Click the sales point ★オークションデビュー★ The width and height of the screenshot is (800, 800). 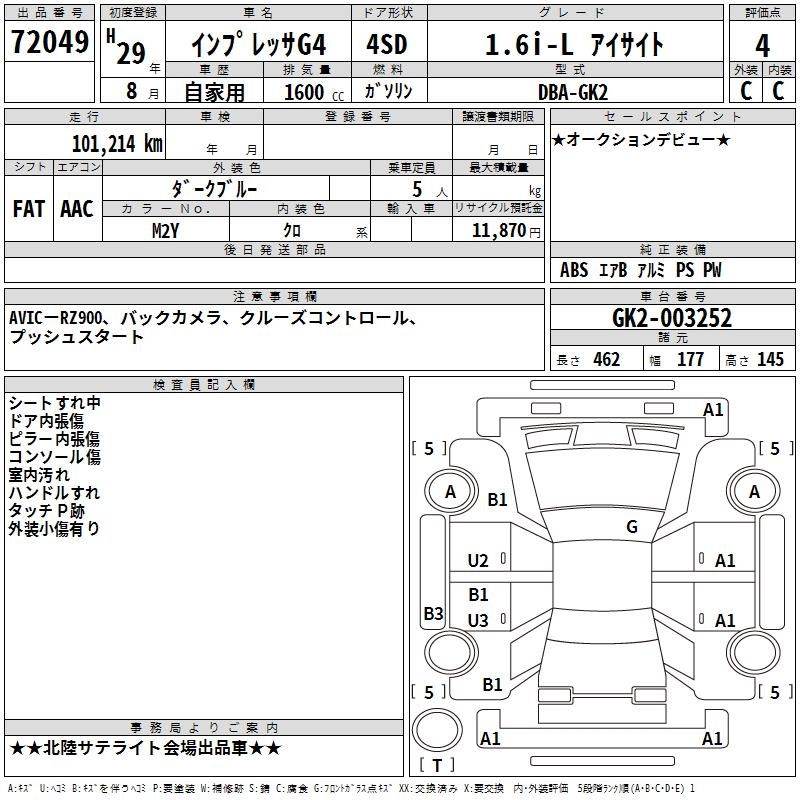(x=641, y=139)
